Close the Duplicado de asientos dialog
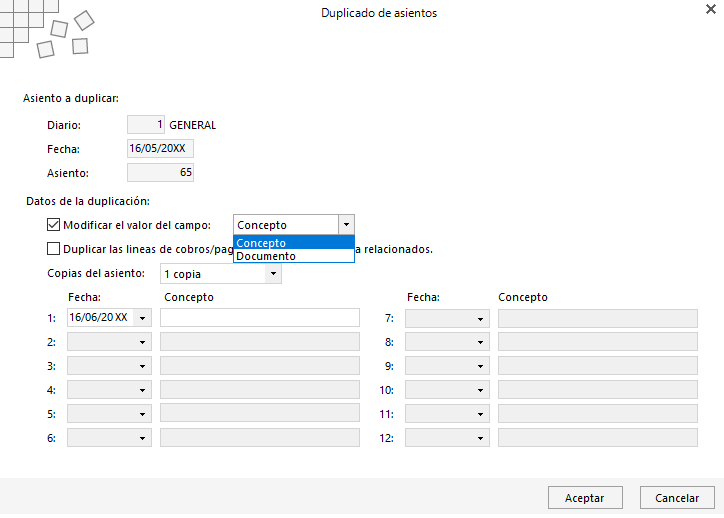Viewport: 724px width, 518px height. 711,9
